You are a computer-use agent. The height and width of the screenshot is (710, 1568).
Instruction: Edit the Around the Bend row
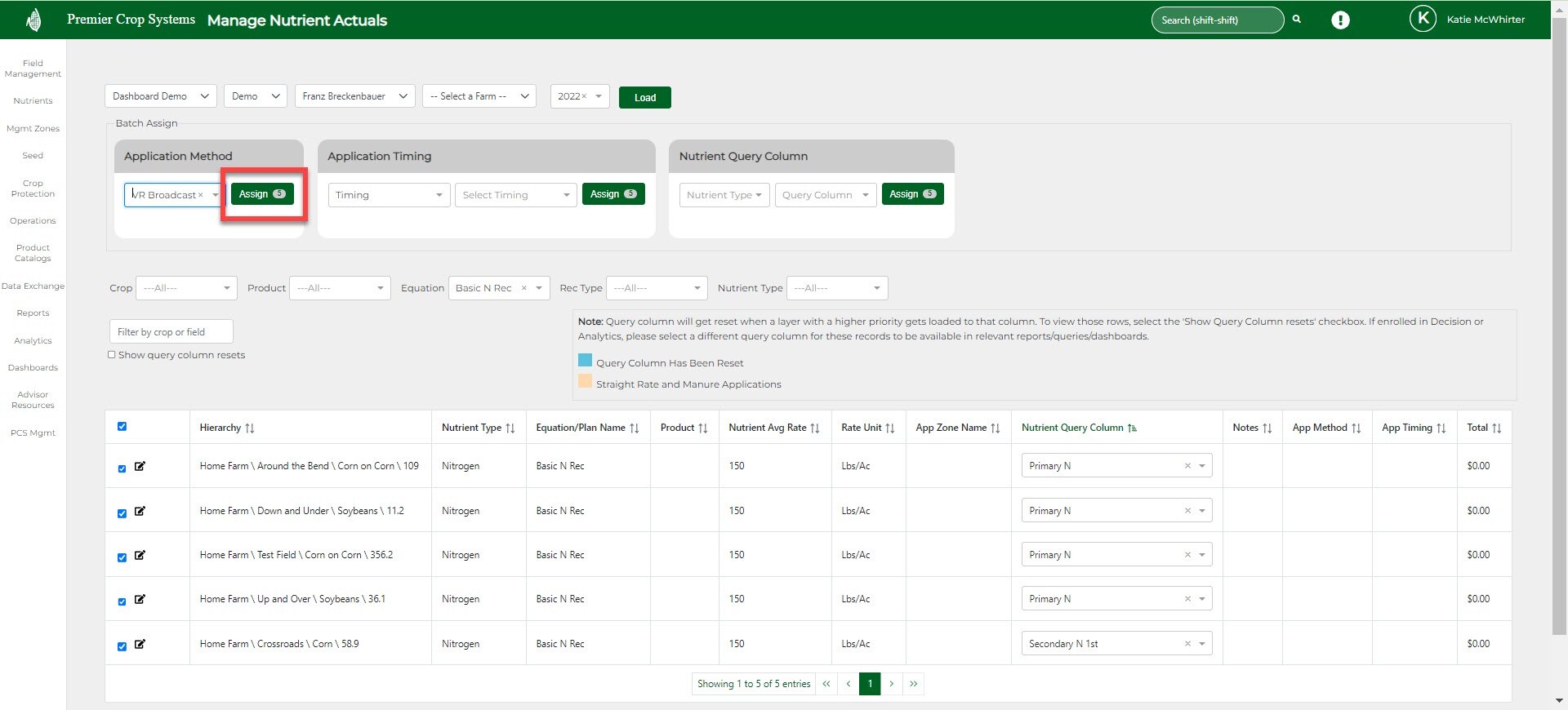point(140,466)
